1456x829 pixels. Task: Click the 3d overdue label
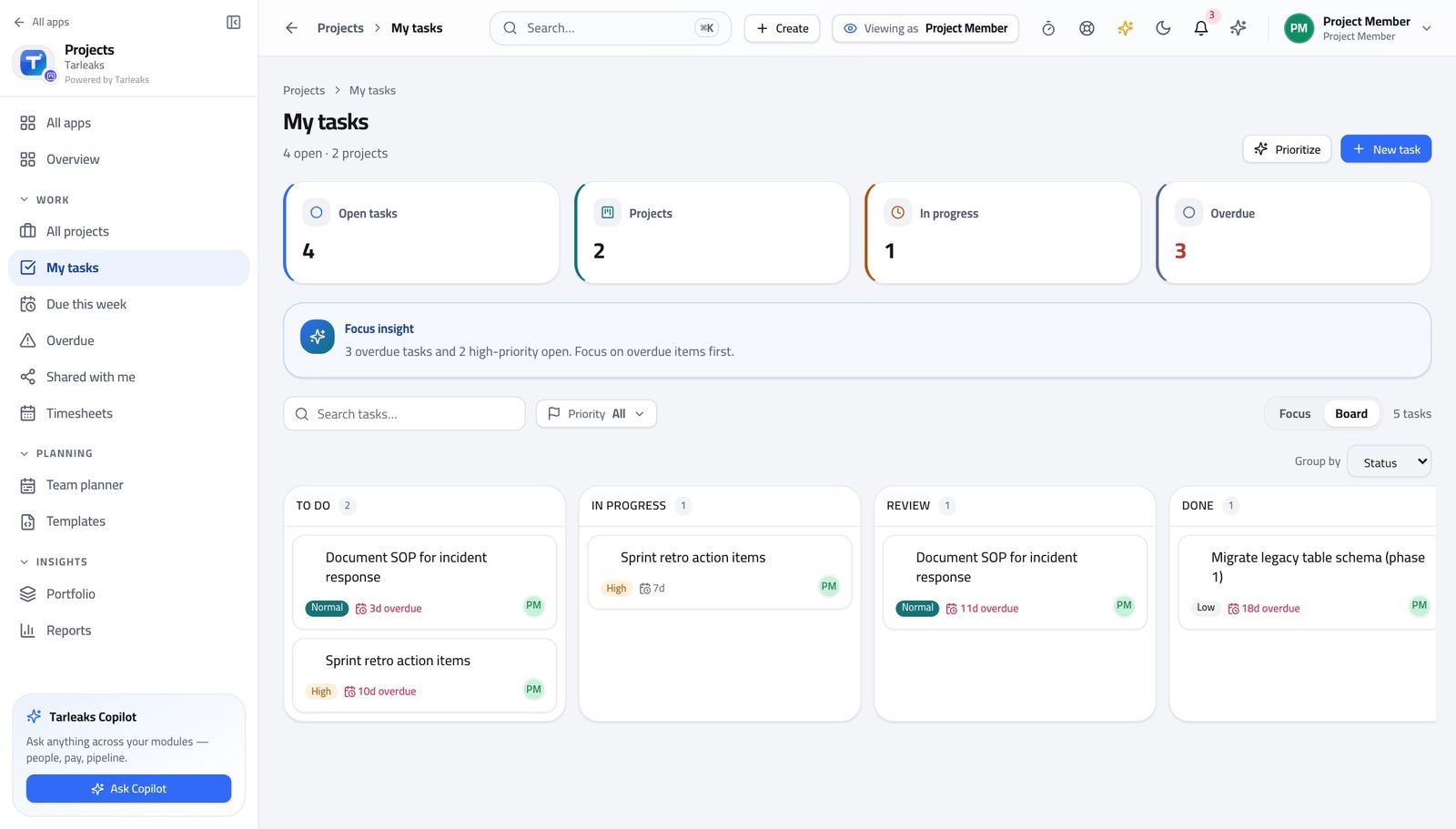coord(389,609)
